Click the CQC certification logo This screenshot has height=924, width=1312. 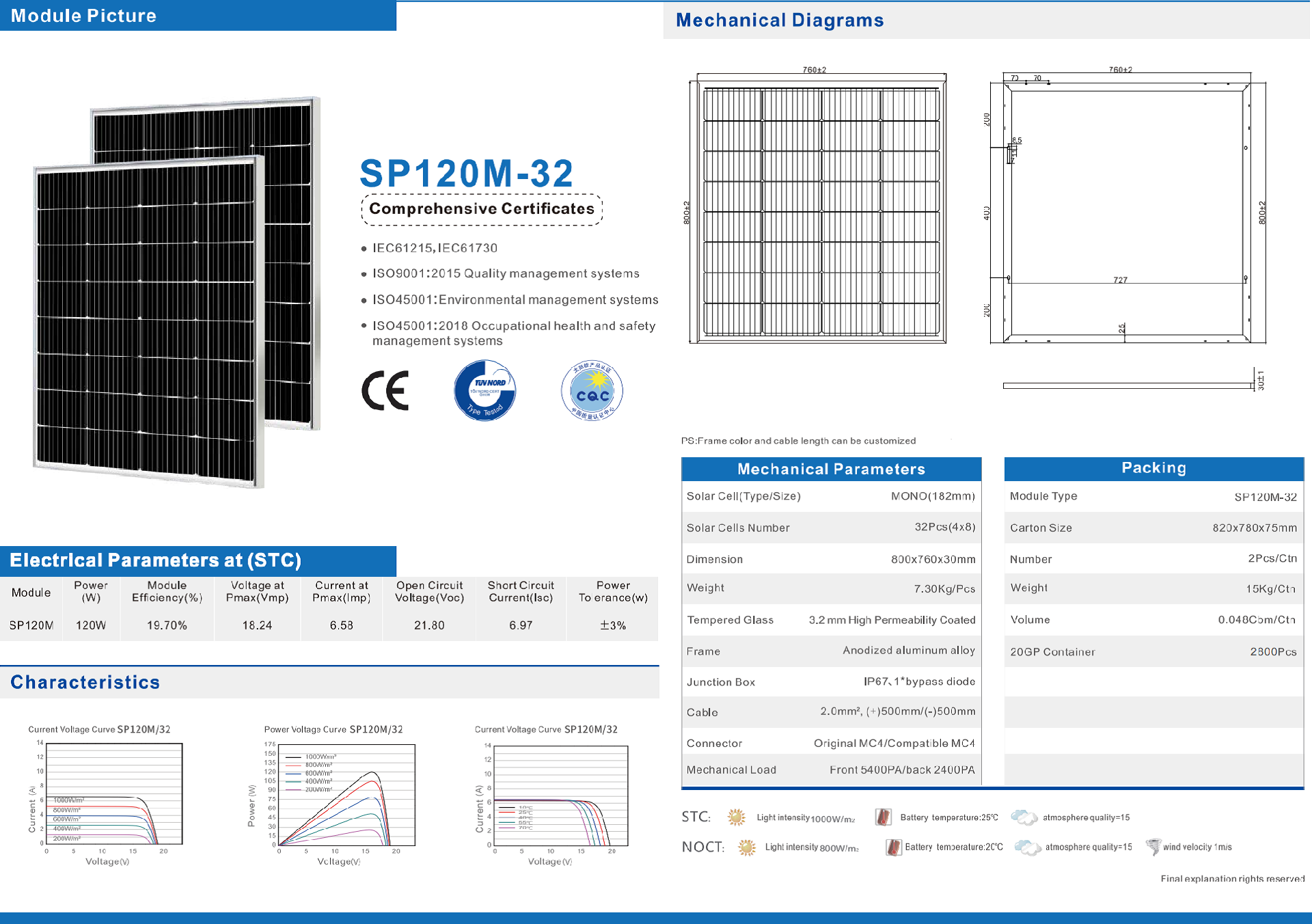(x=592, y=390)
